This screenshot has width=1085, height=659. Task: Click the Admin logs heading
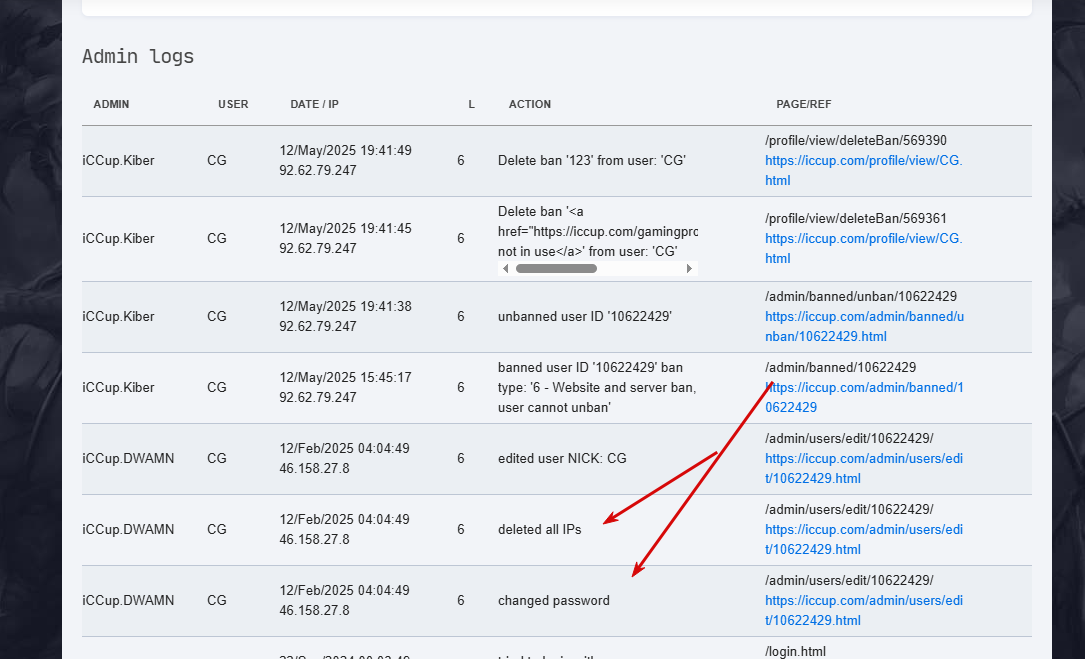coord(138,56)
